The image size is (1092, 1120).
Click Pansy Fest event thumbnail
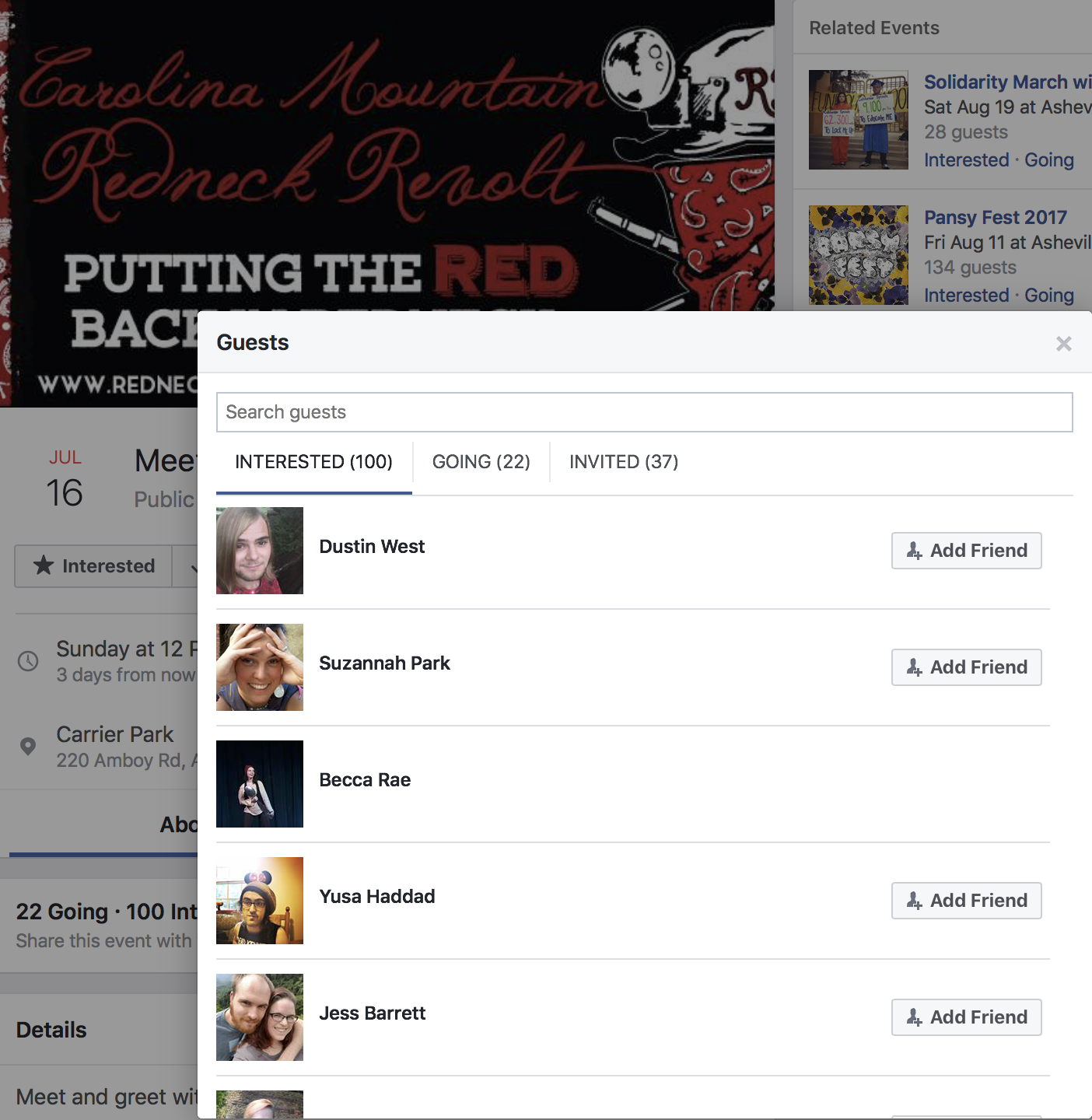coord(859,255)
